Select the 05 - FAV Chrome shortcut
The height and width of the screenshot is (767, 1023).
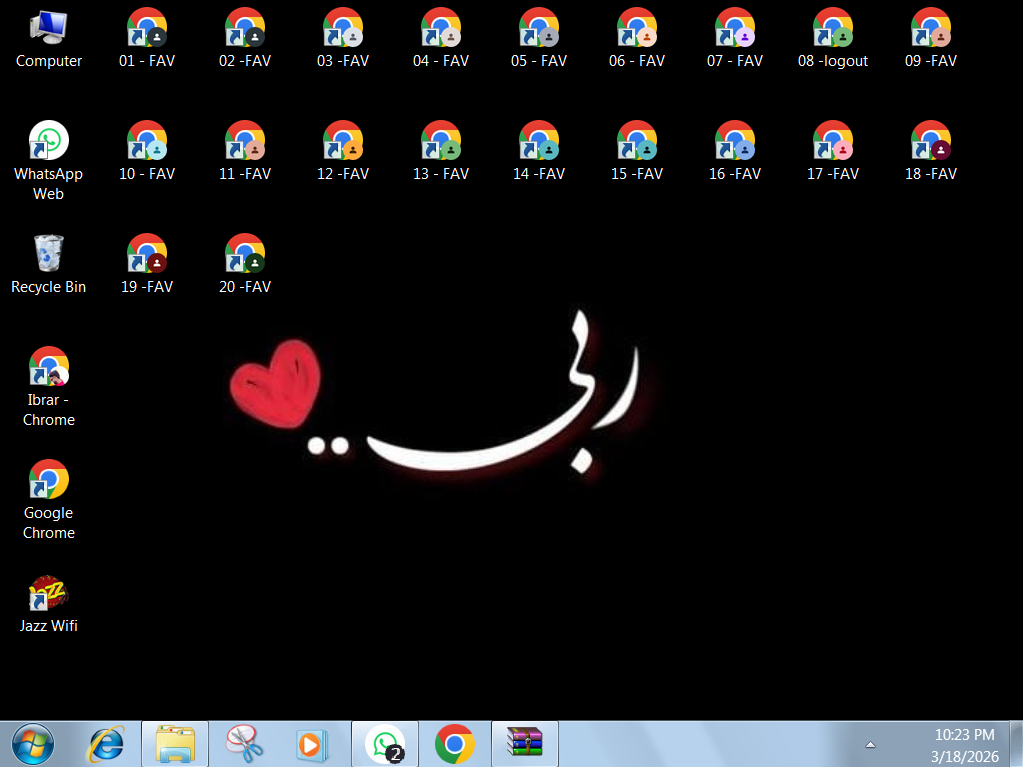click(x=539, y=39)
